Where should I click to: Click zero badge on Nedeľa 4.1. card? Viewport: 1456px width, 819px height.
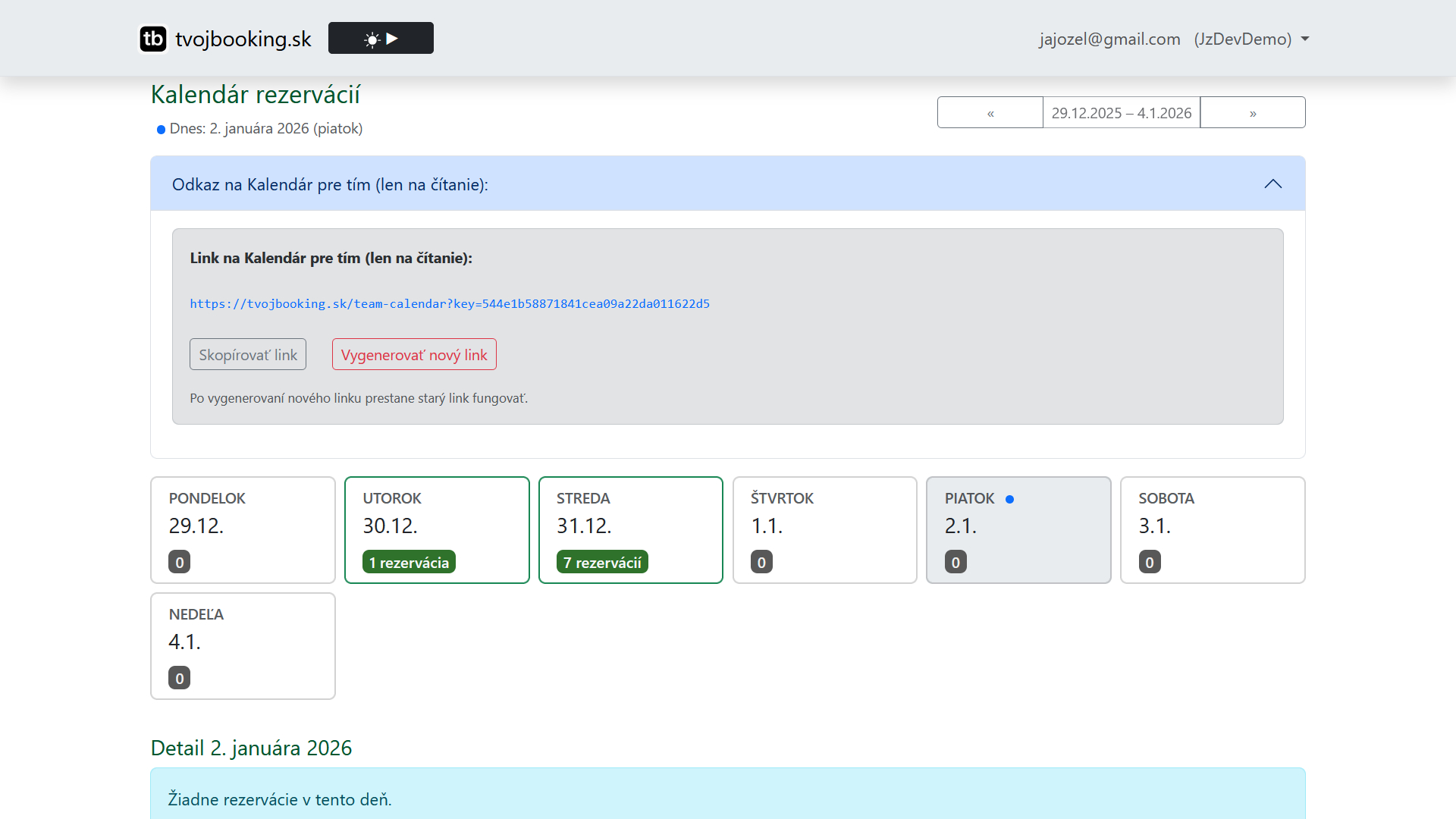179,678
